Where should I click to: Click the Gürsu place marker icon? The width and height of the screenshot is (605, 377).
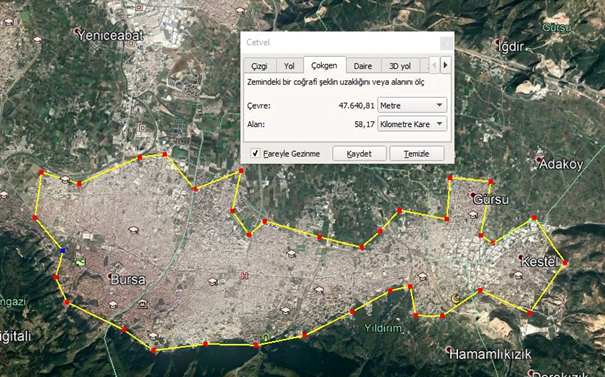[473, 195]
